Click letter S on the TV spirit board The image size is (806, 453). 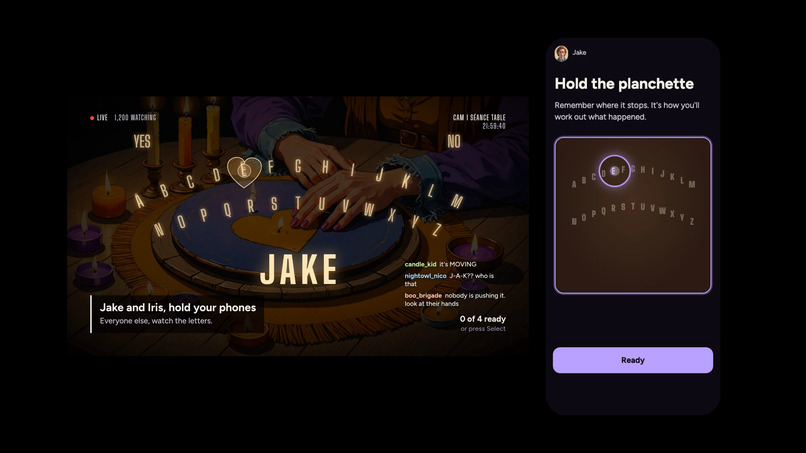(x=274, y=204)
